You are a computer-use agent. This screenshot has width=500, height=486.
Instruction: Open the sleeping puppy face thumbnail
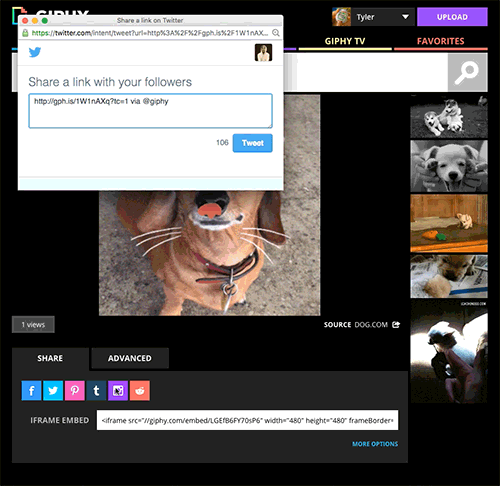(x=449, y=166)
